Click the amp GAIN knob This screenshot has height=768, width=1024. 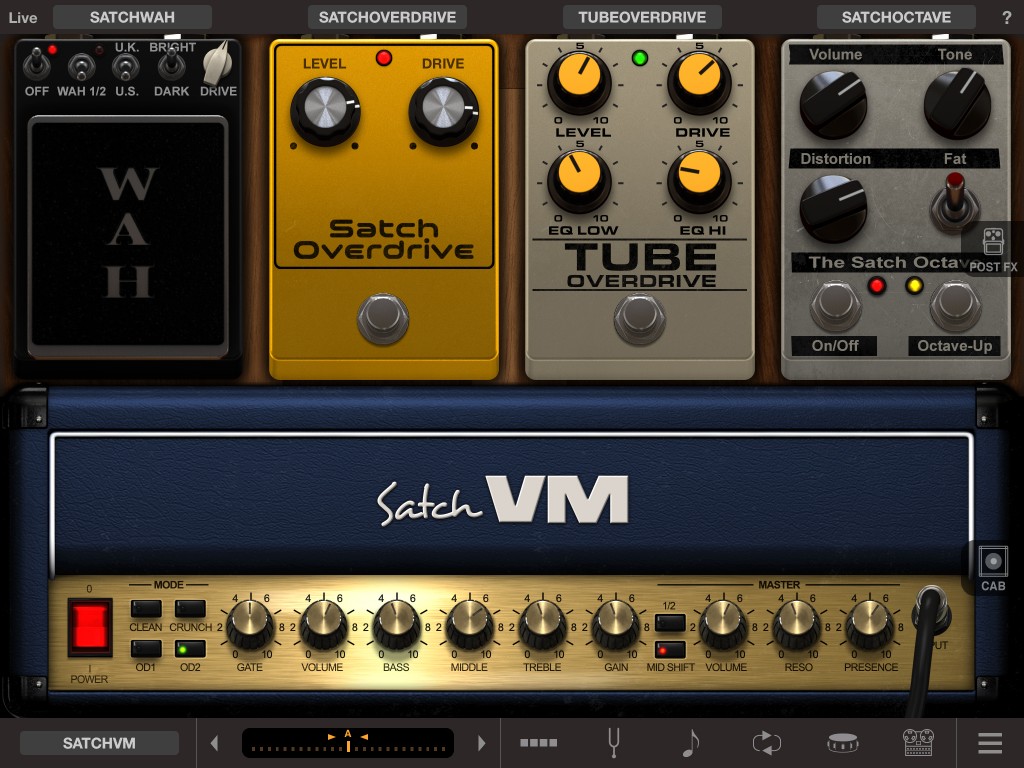tap(615, 624)
